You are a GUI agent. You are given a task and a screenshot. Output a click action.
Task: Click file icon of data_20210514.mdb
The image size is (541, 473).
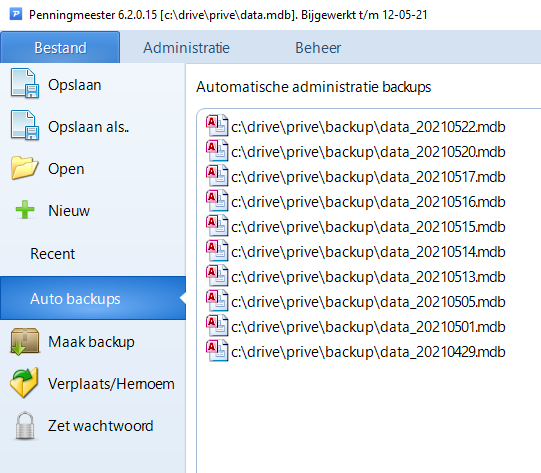click(217, 250)
